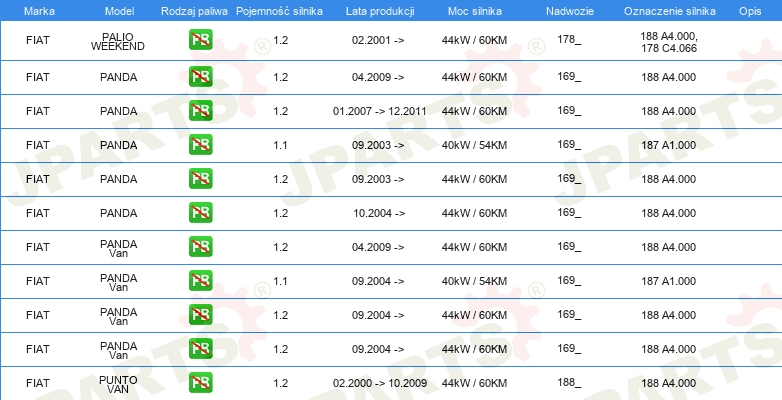Viewport: 782px width, 400px height.
Task: Click the Pojemność silnika column header
Action: tap(279, 11)
